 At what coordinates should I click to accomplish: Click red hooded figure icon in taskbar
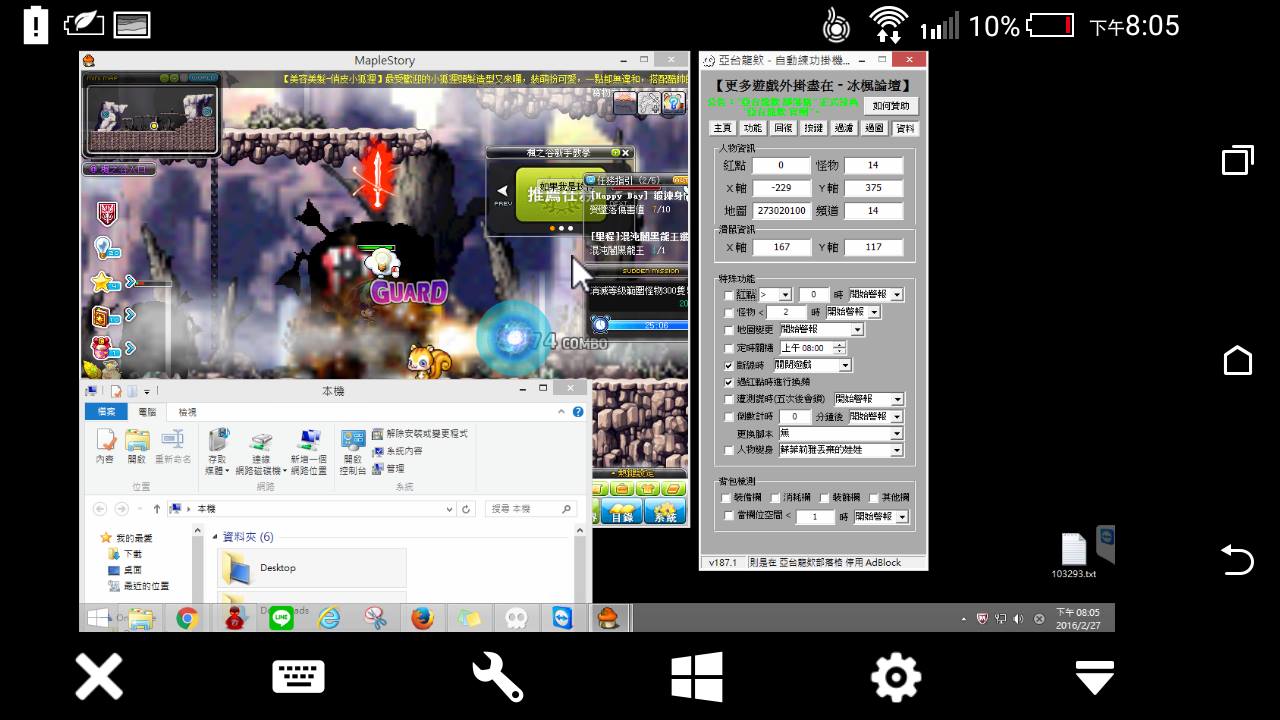click(x=234, y=619)
